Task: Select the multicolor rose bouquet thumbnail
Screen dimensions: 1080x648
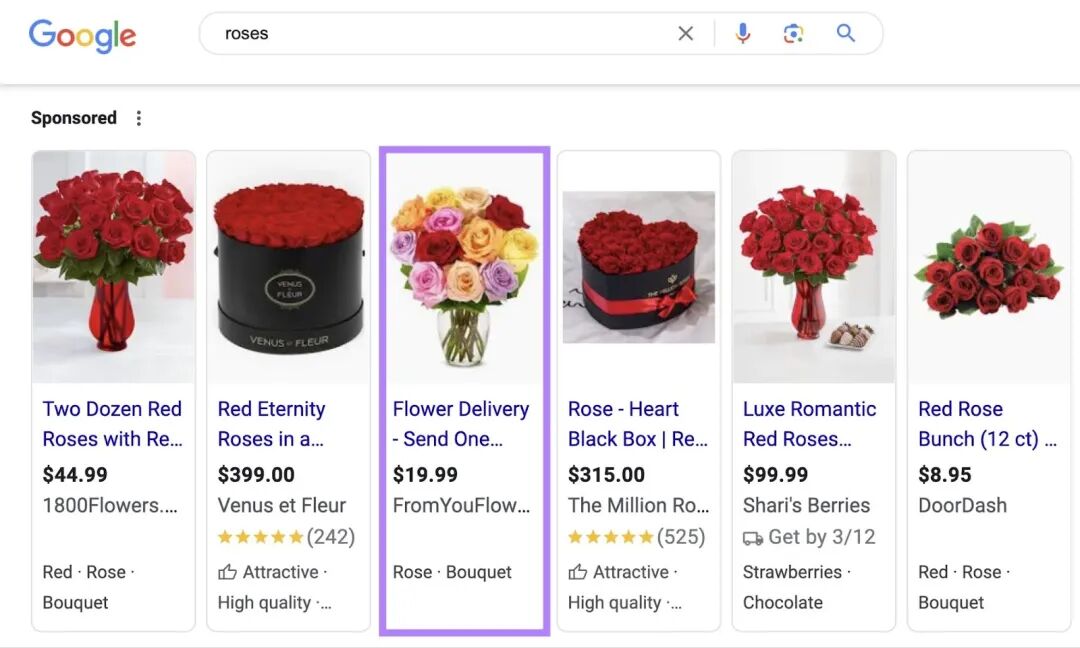Action: [464, 267]
